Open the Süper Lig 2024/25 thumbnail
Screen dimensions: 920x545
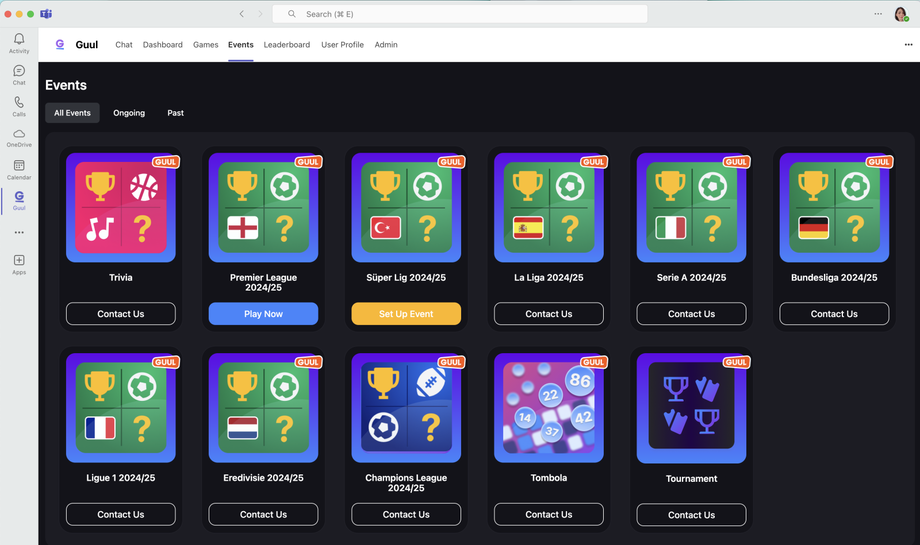tap(406, 208)
